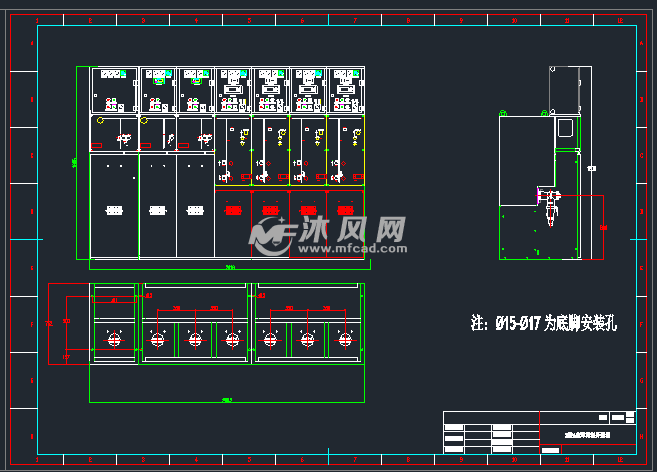This screenshot has width=657, height=472.
Task: Click the green overall width dimension under front view
Action: (x=230, y=267)
